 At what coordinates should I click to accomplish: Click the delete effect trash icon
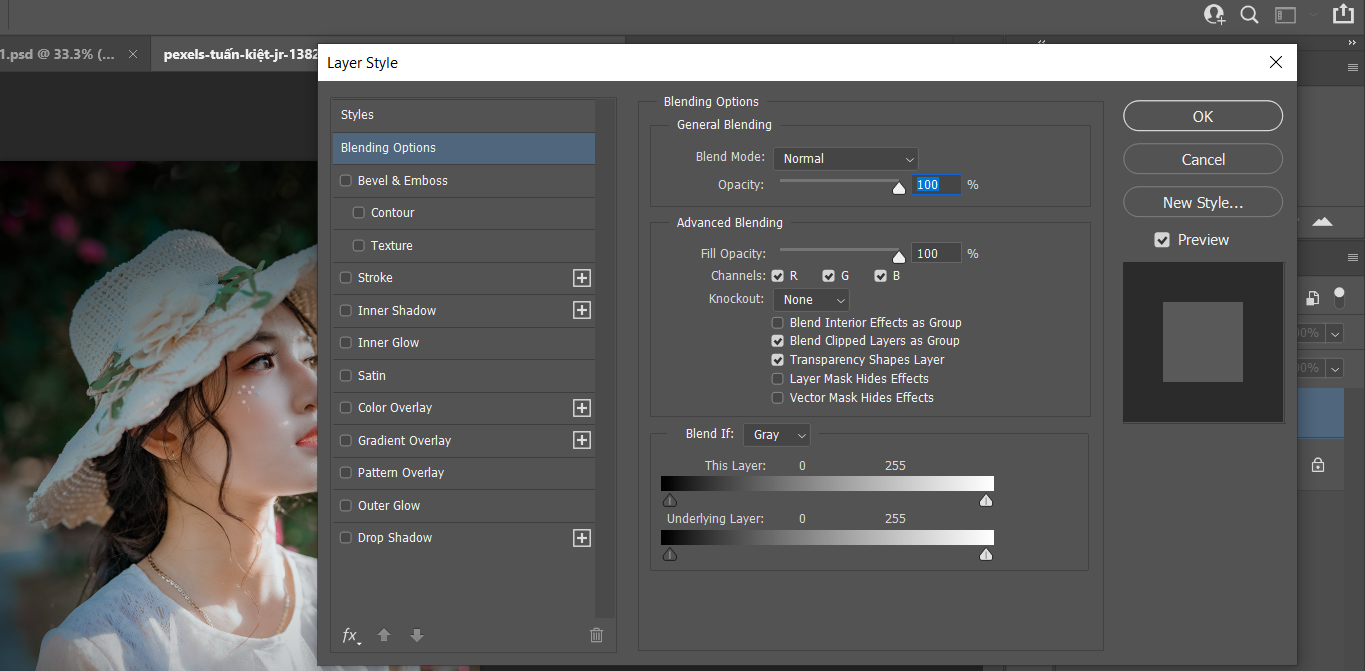click(x=596, y=635)
